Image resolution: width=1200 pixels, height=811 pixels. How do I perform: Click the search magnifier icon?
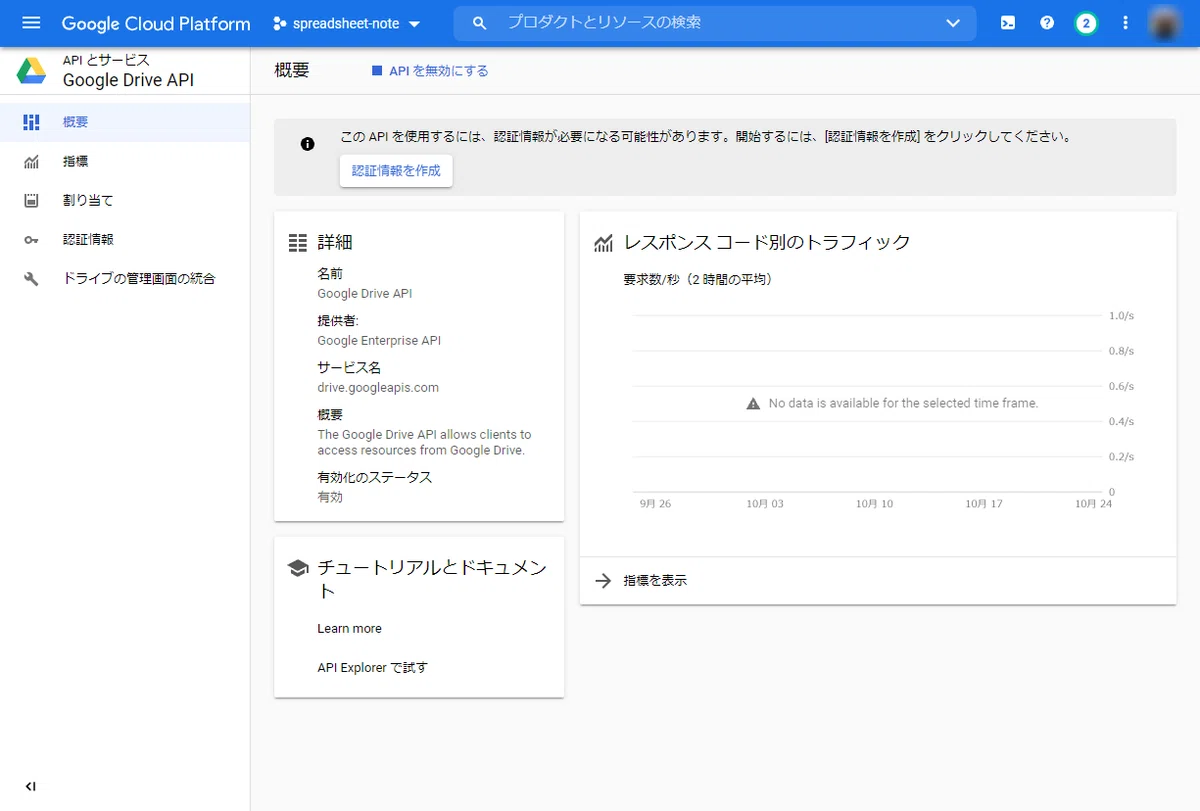(480, 22)
